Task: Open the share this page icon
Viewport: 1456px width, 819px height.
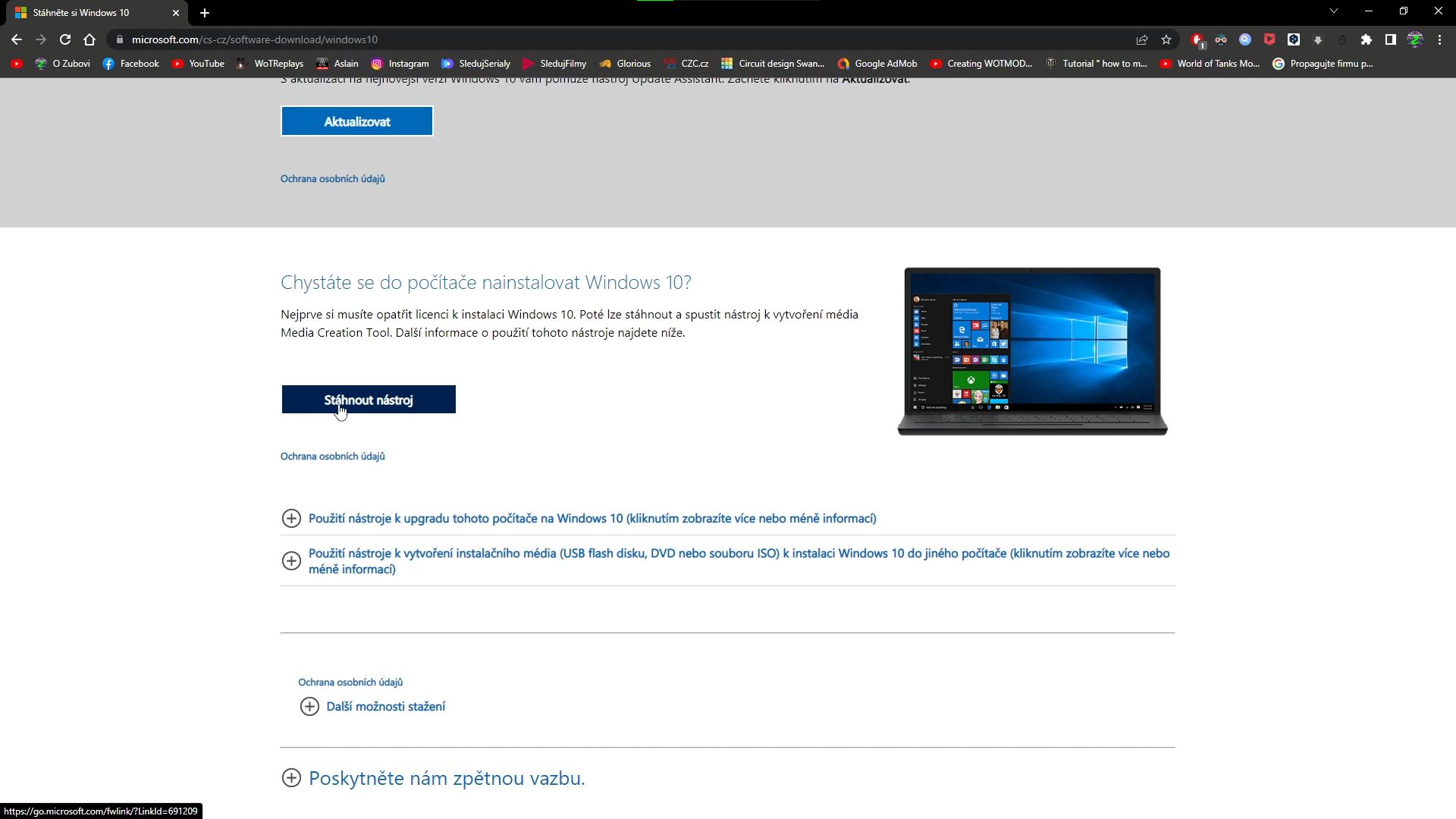Action: pyautogui.click(x=1142, y=39)
